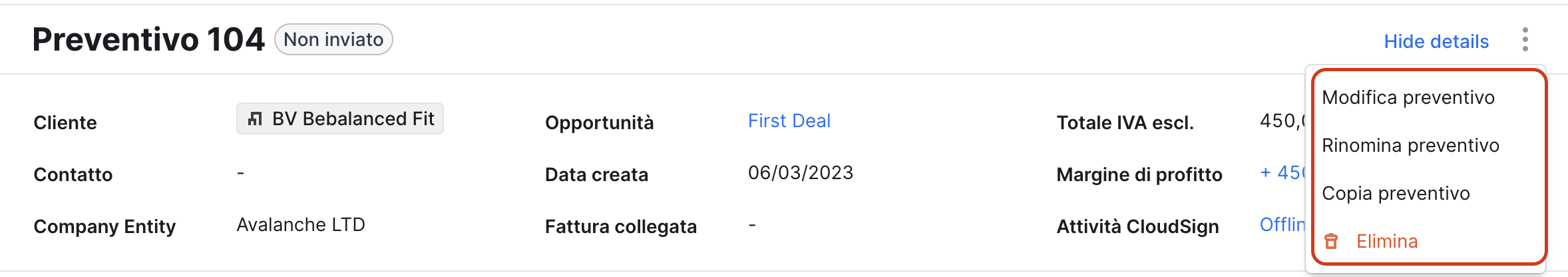Click the Fattura collegata label
1568x277 pixels.
[621, 226]
